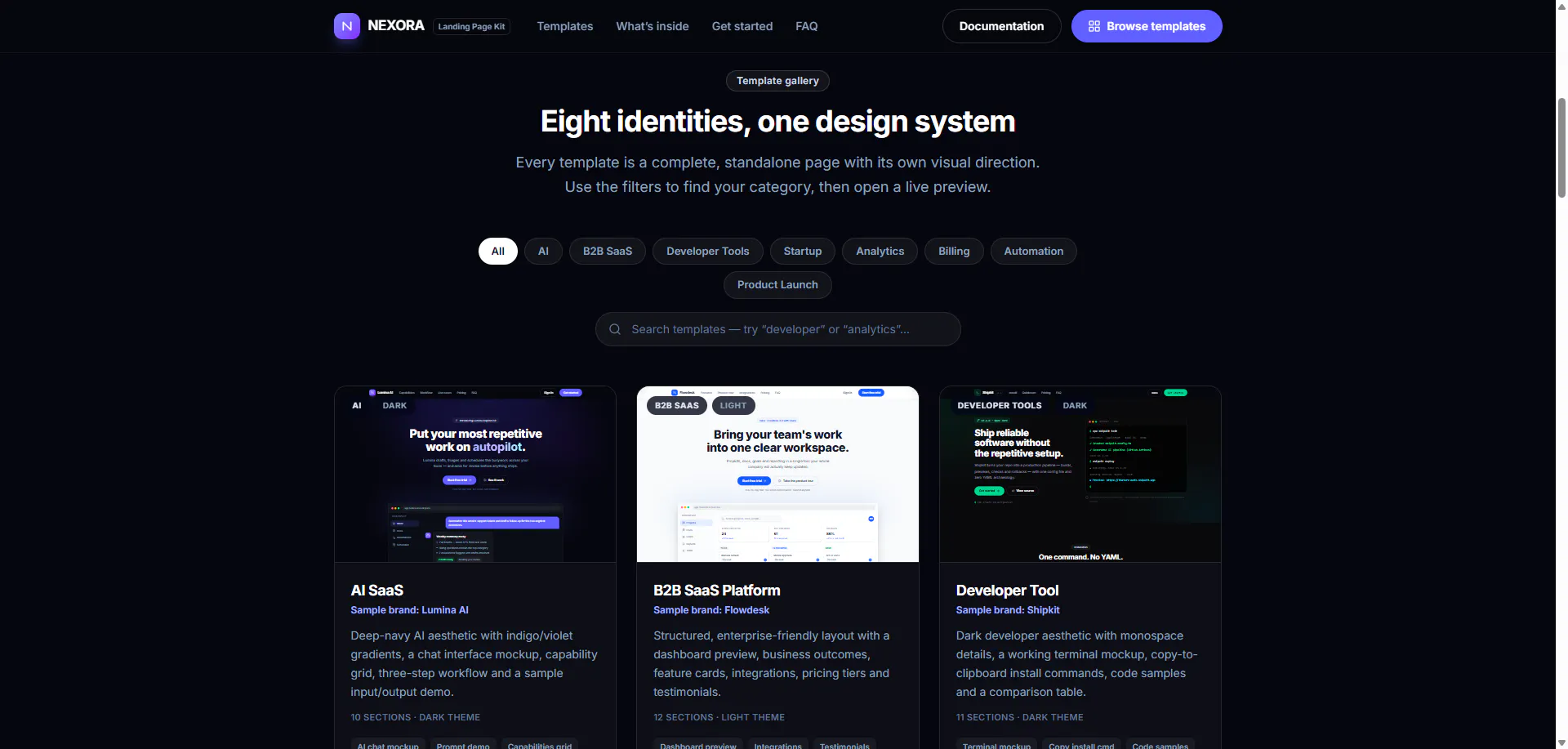
Task: Open the FAQ nav link
Action: click(x=807, y=26)
